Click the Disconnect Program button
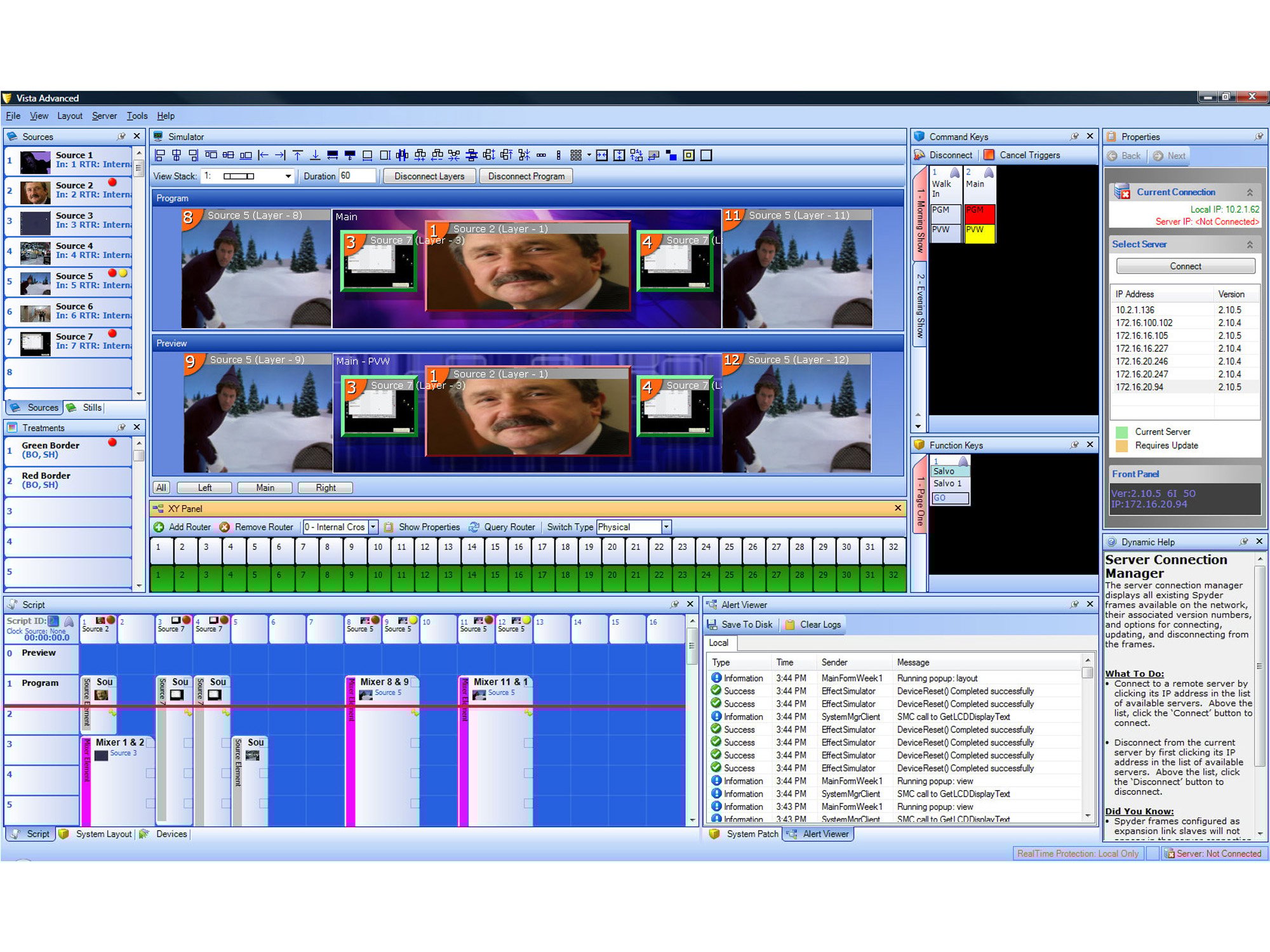The width and height of the screenshot is (1270, 952). 526,176
